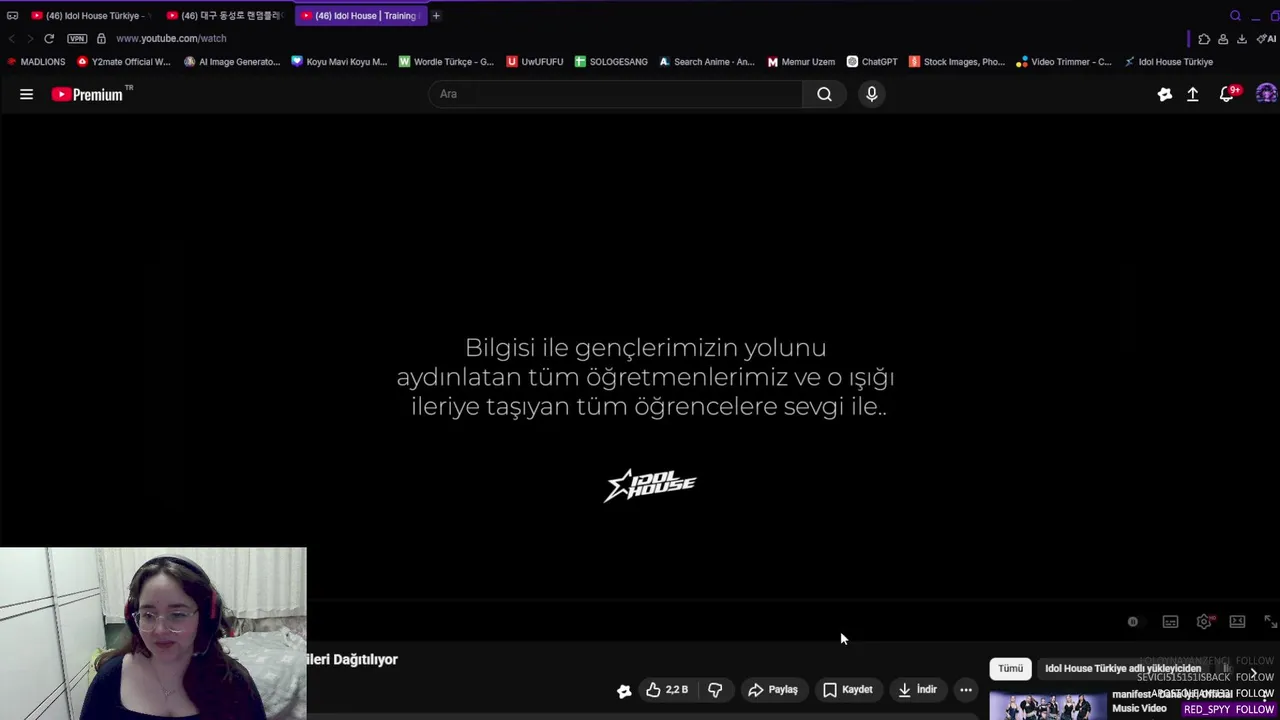Open Idol House Türkiye bookmark
The image size is (1280, 720).
point(1168,62)
